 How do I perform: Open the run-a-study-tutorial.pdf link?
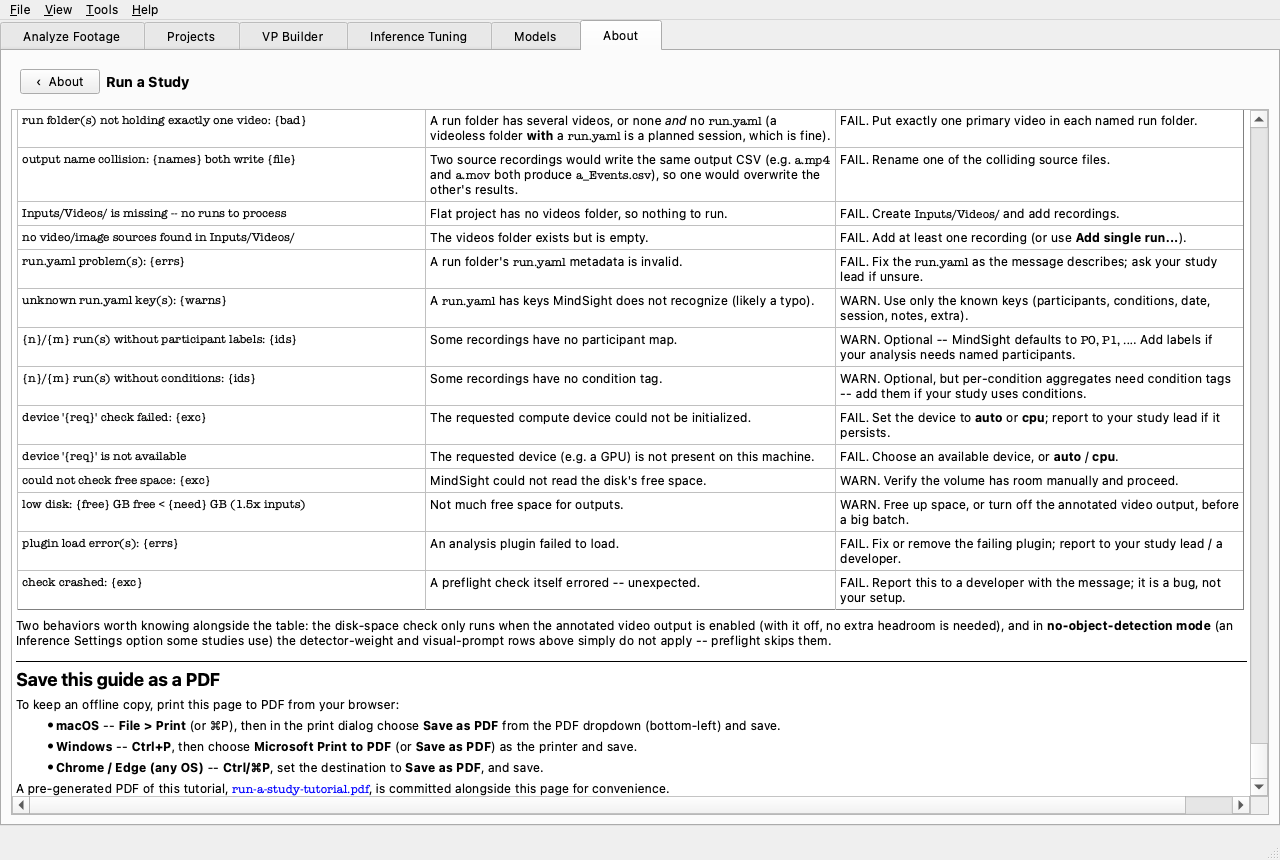click(x=301, y=789)
